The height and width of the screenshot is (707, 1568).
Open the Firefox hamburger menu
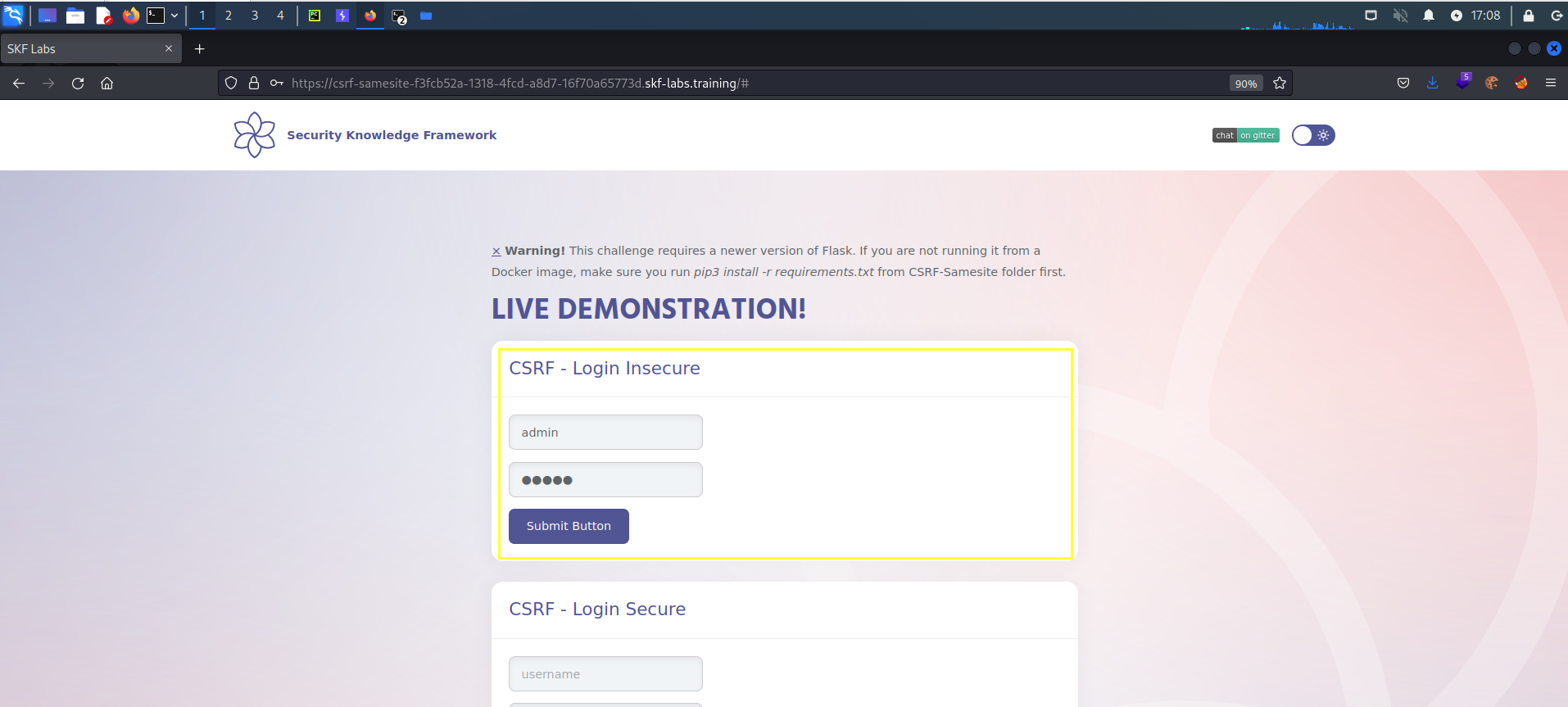click(1551, 83)
